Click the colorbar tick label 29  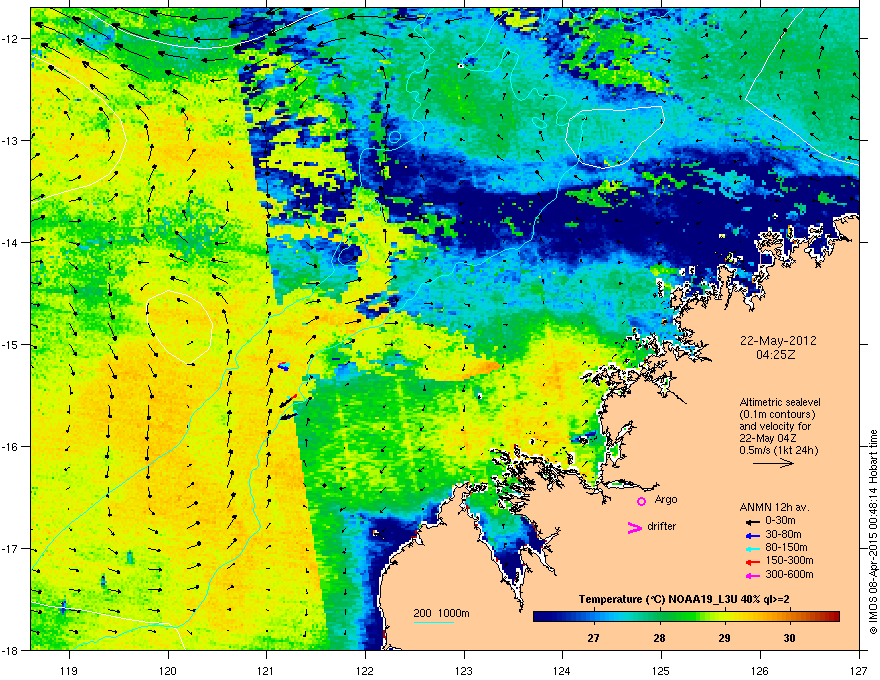(x=725, y=638)
